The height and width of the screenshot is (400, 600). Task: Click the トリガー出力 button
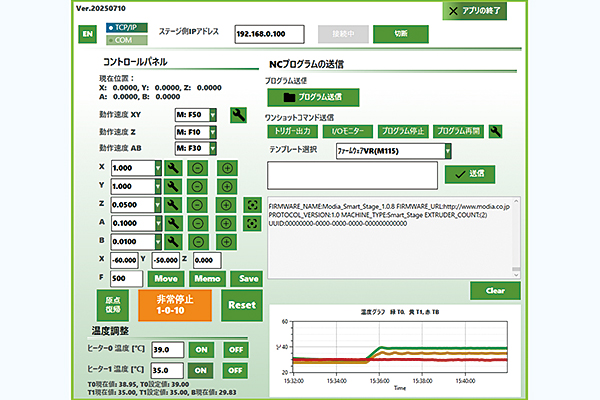(292, 131)
